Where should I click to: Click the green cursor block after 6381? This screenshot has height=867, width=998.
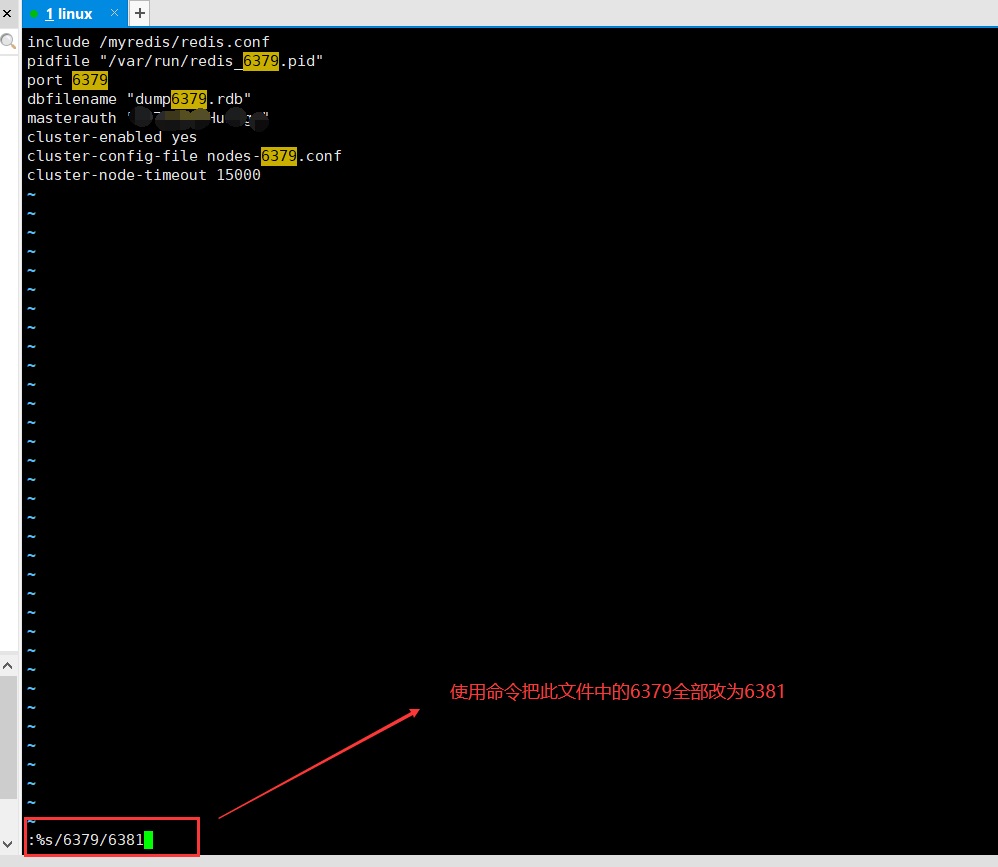coord(149,840)
